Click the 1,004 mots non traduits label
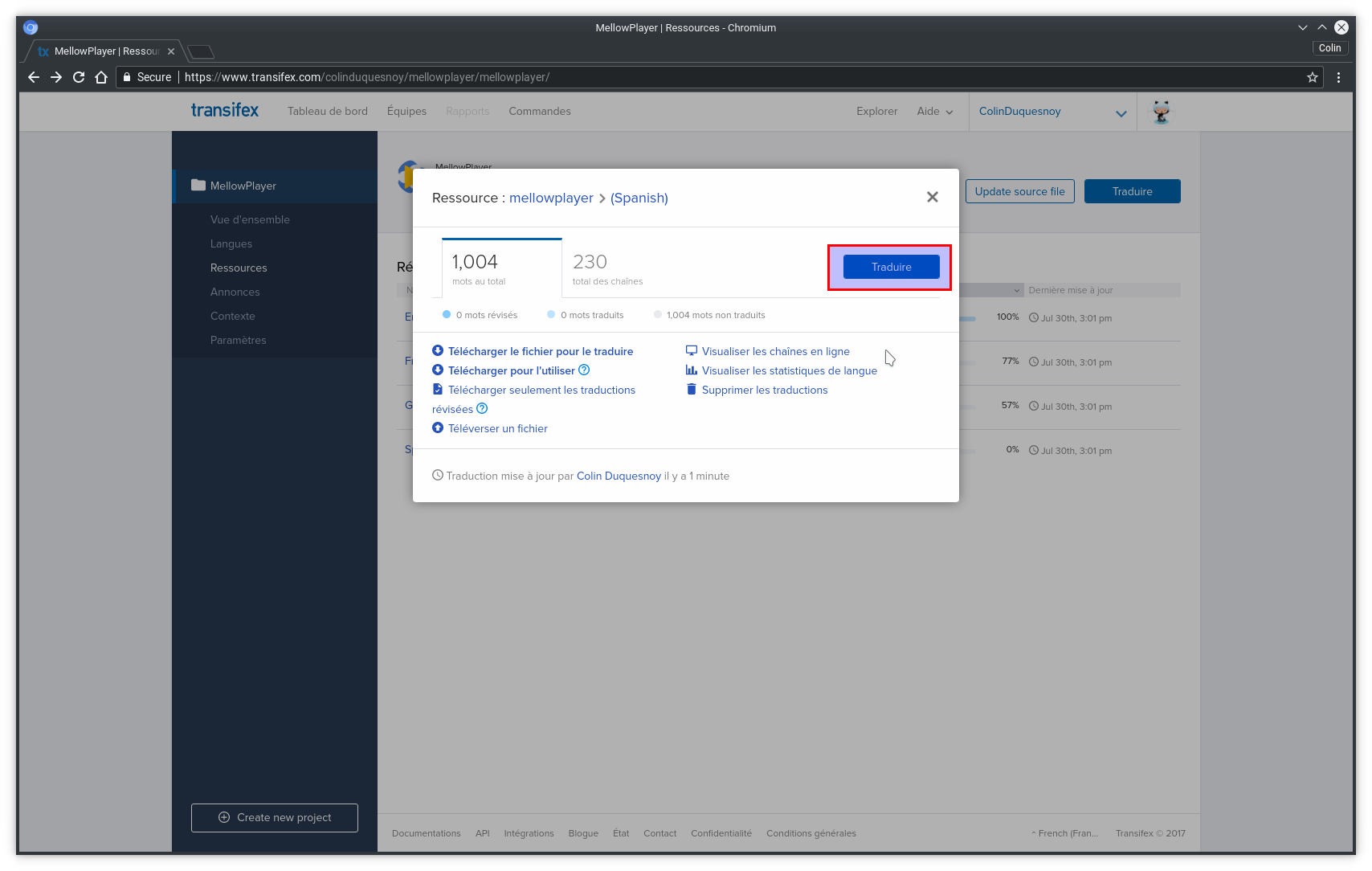1372x871 pixels. (716, 315)
